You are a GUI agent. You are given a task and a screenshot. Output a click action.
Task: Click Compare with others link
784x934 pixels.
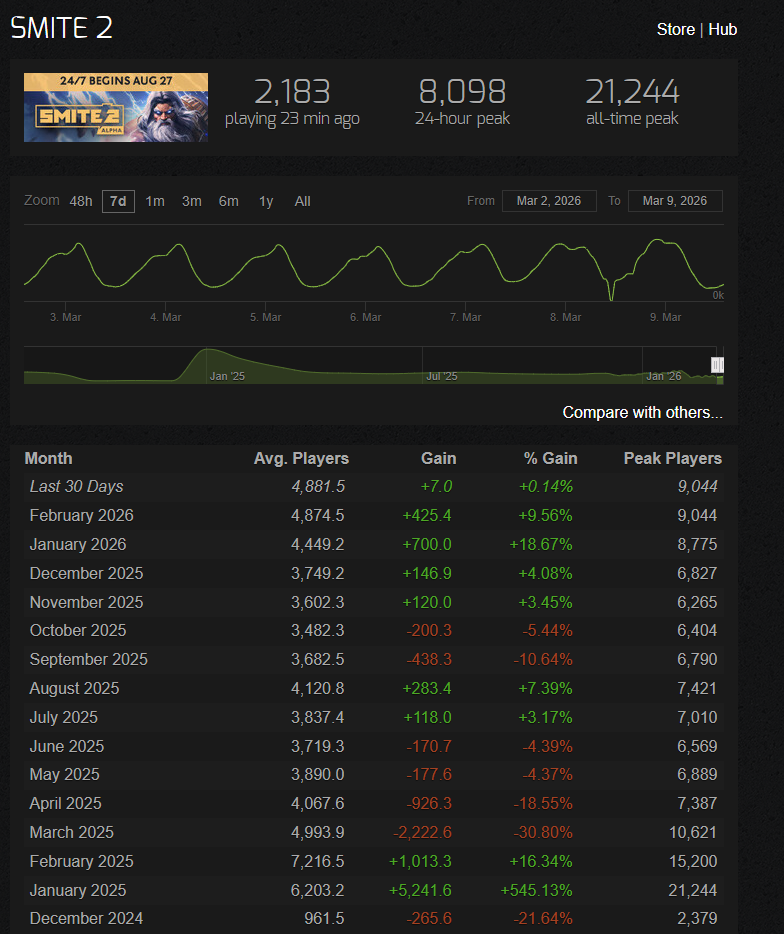coord(642,412)
